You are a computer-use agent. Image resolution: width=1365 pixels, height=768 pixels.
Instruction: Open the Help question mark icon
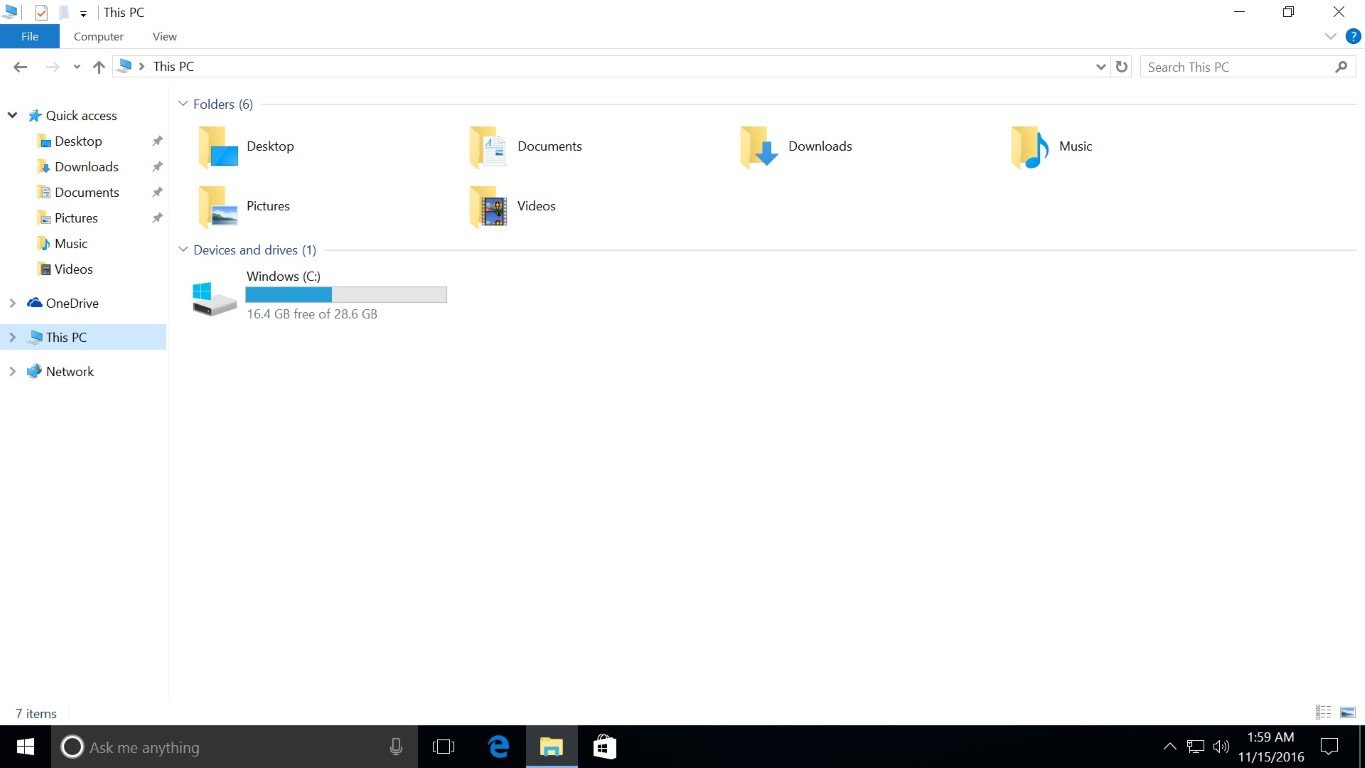click(x=1354, y=36)
